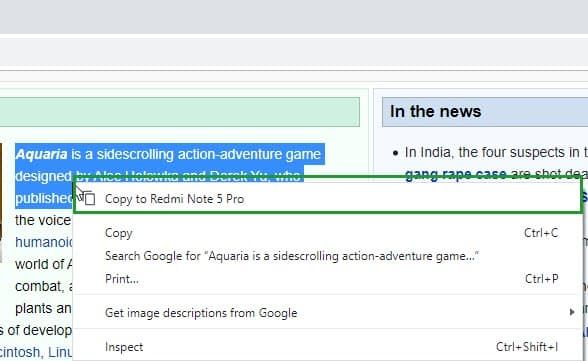Open the bold Aquaria article link
This screenshot has height=361, width=588.
42,154
